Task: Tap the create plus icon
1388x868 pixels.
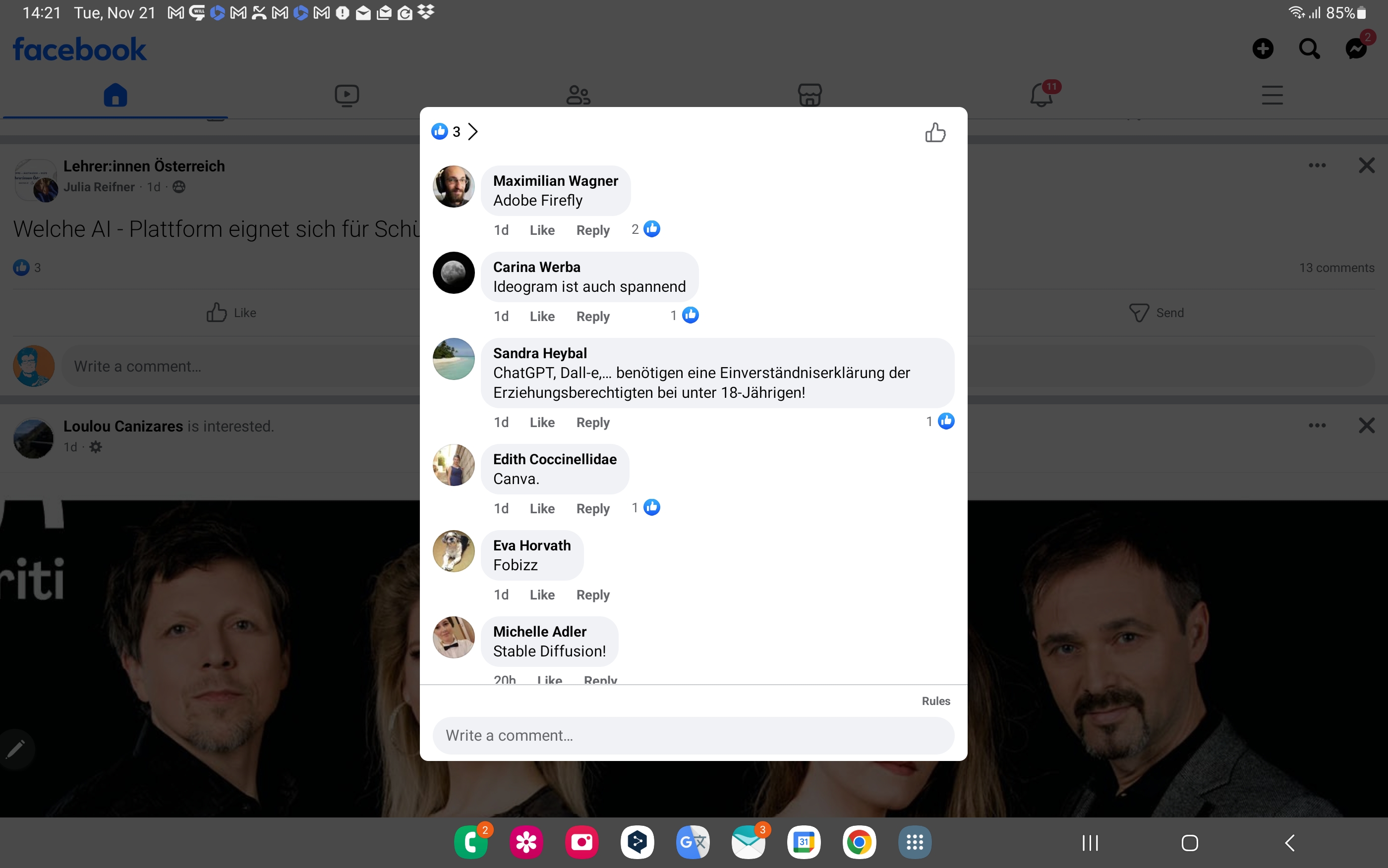Action: coord(1262,49)
